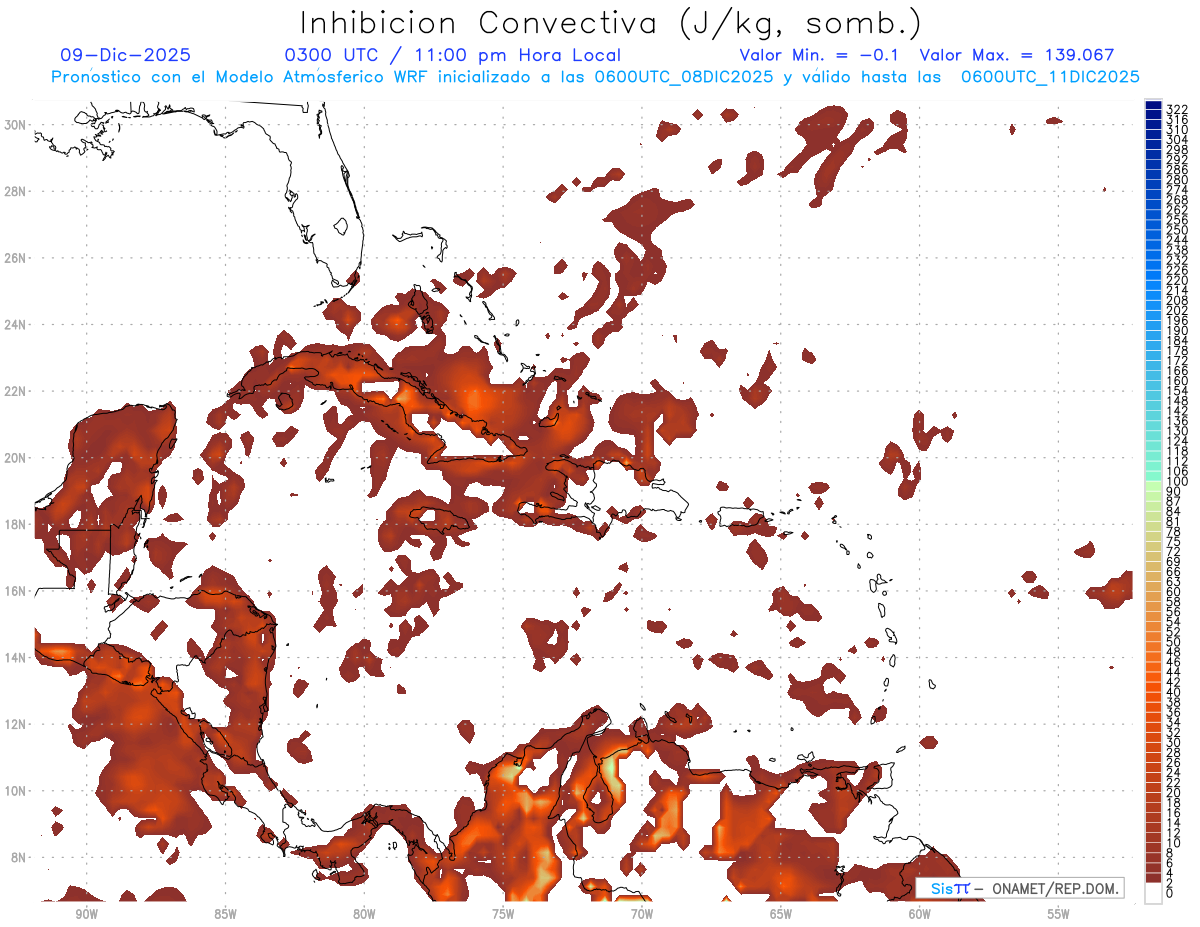This screenshot has width=1200, height=927.
Task: Click the "55W" longitude label
Action: (1058, 914)
